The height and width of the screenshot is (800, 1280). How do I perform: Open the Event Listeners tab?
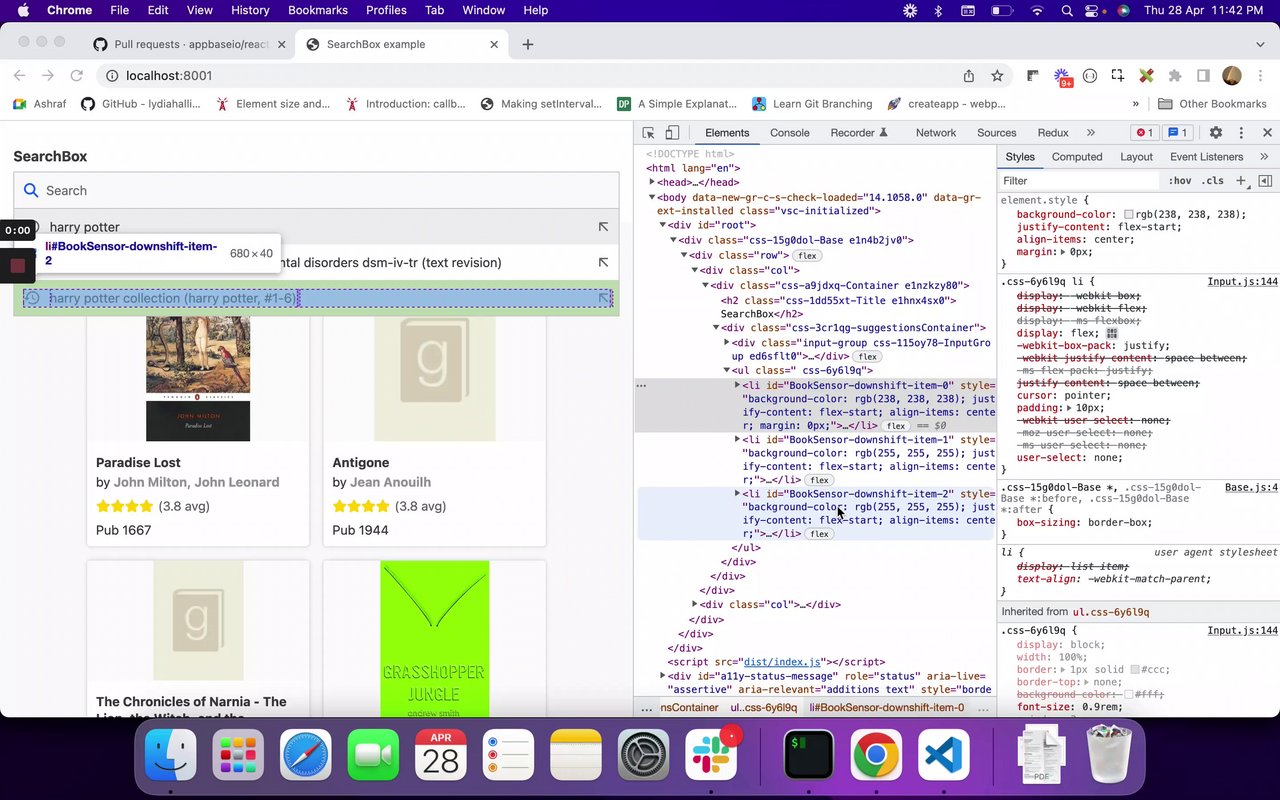[x=1207, y=157]
